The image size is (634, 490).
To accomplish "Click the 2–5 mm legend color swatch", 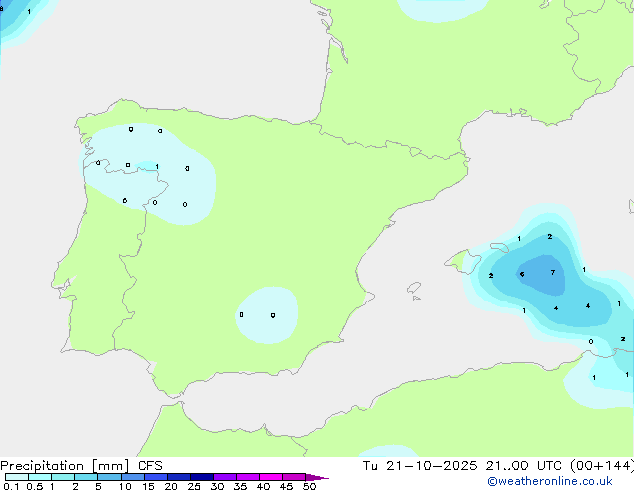I will (86, 477).
